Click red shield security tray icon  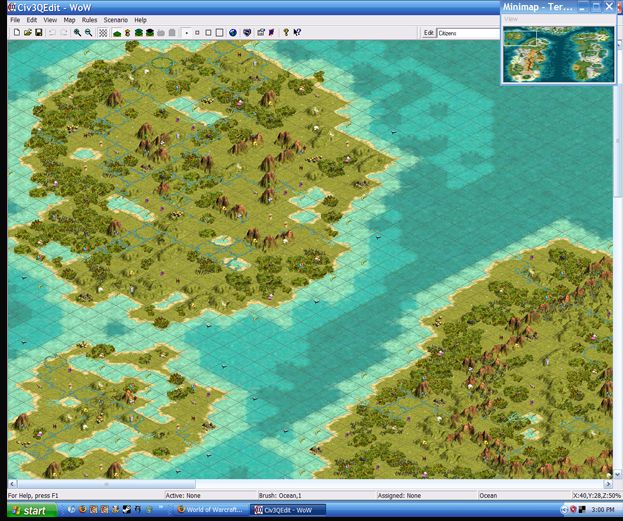(x=573, y=509)
